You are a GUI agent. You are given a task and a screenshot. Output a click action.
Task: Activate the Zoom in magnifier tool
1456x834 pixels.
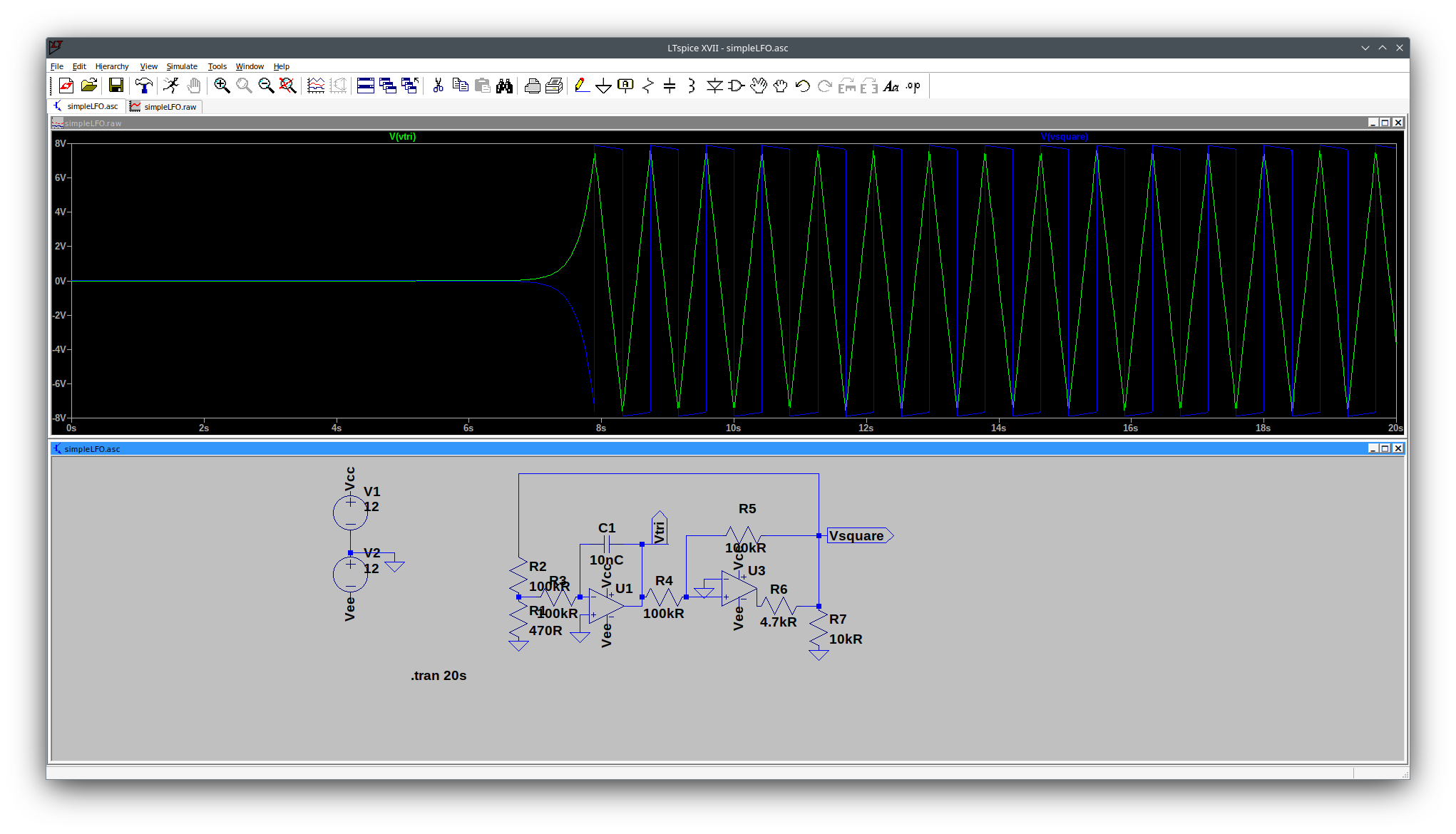coord(222,86)
